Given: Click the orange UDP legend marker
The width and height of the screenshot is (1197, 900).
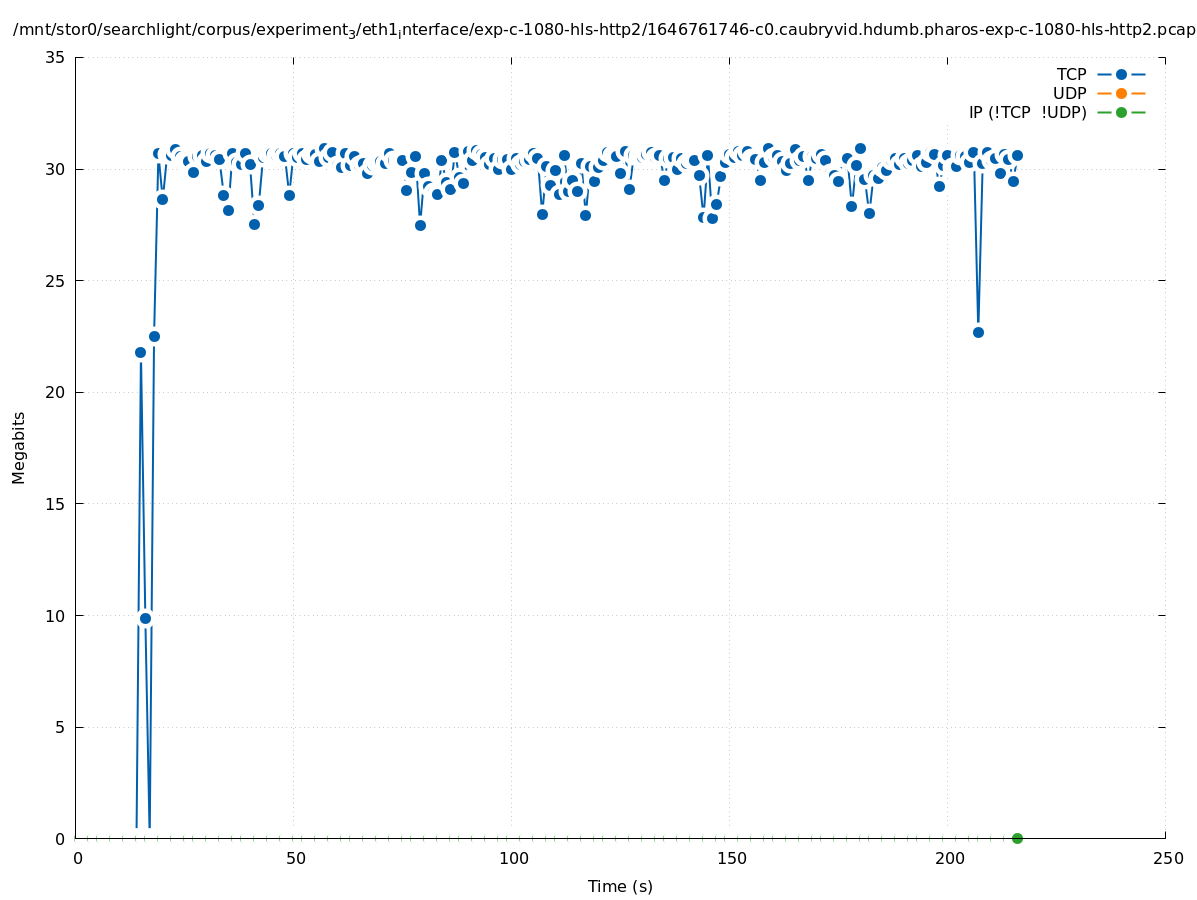Looking at the screenshot, I should [1121, 93].
